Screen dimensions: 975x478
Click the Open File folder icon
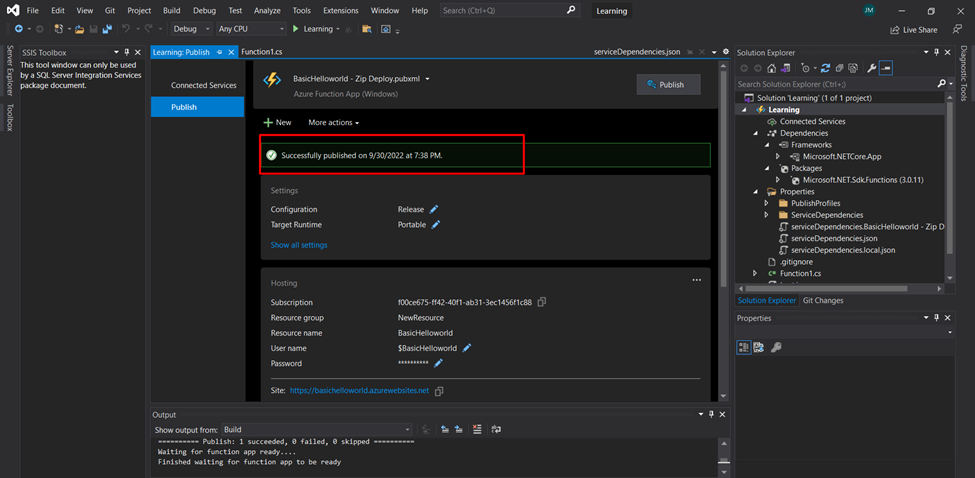[x=80, y=29]
